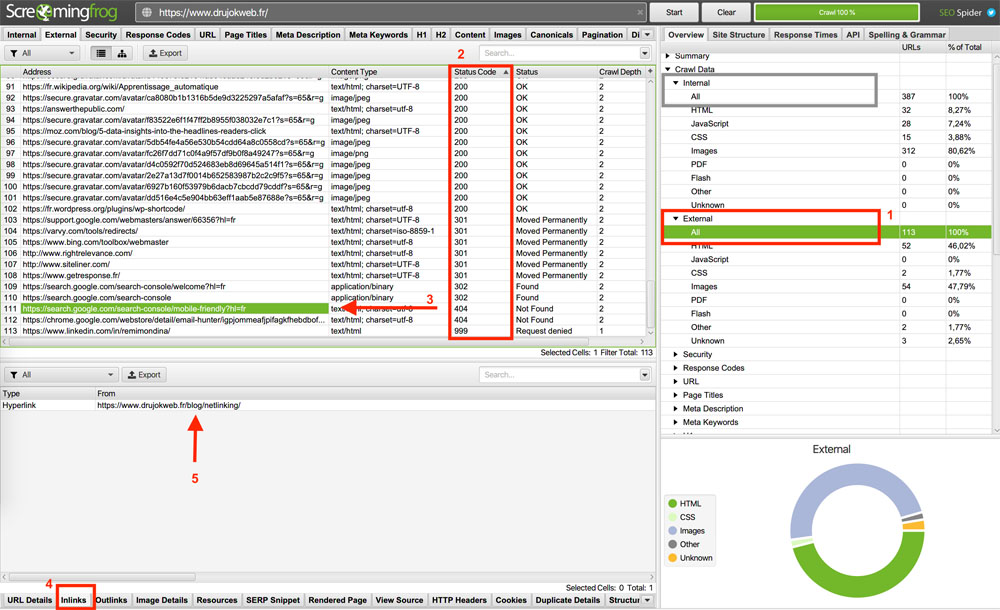
Task: Collapse the Crawl Data section
Action: click(x=668, y=69)
